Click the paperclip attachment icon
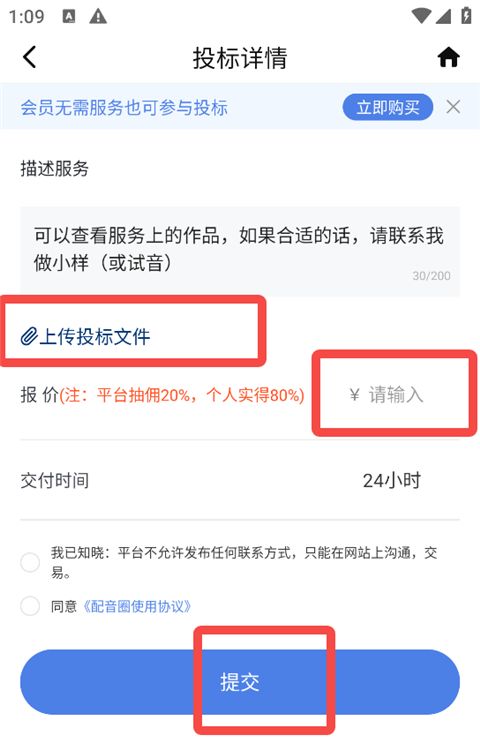Screen dimensions: 480x750 coord(29,336)
